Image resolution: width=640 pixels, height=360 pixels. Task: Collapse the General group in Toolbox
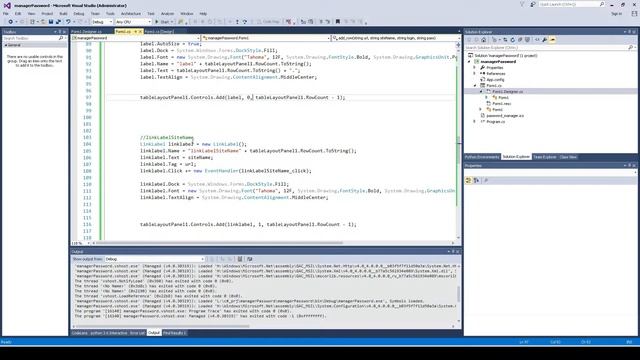(6, 45)
